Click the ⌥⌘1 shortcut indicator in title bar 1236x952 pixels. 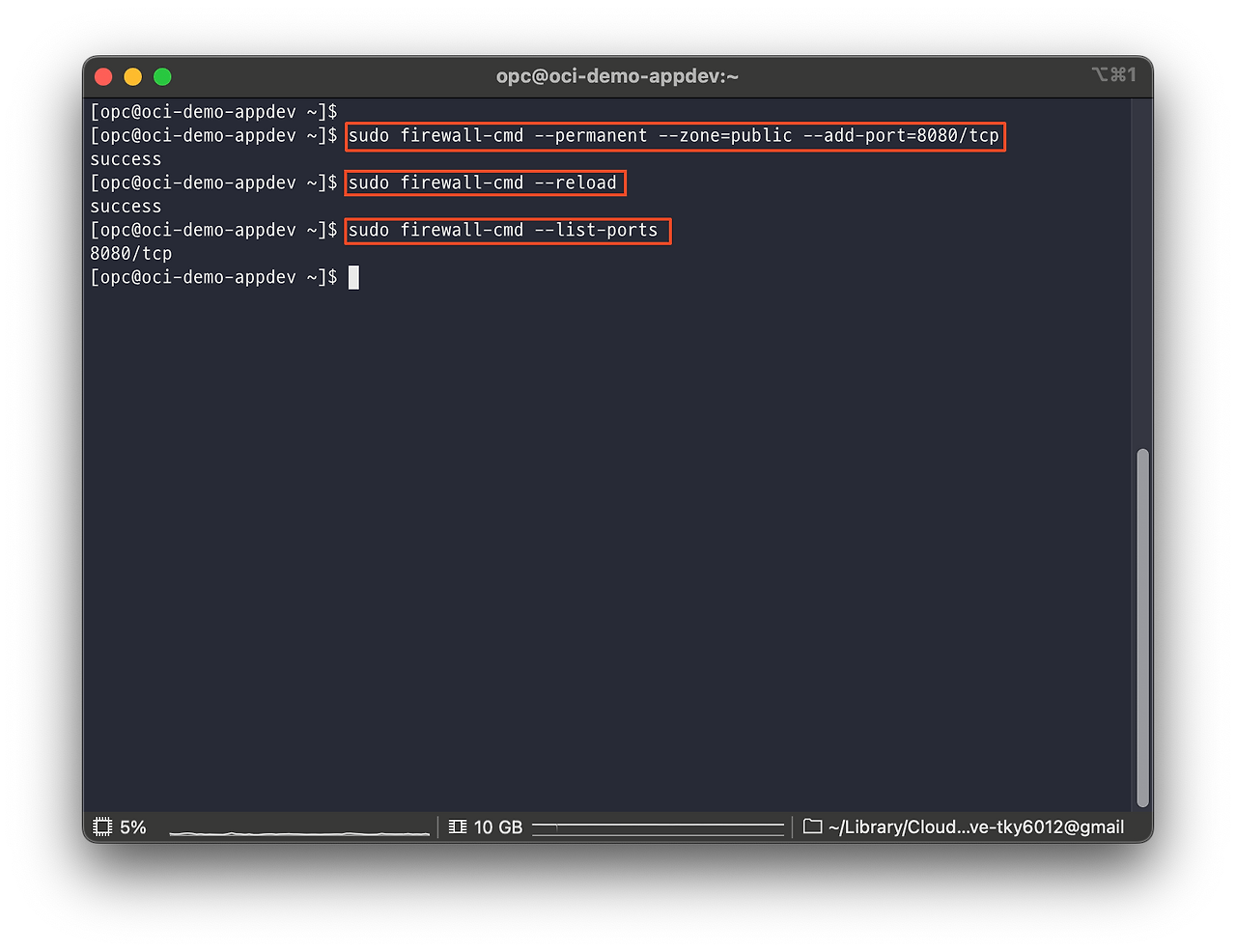(x=1113, y=75)
